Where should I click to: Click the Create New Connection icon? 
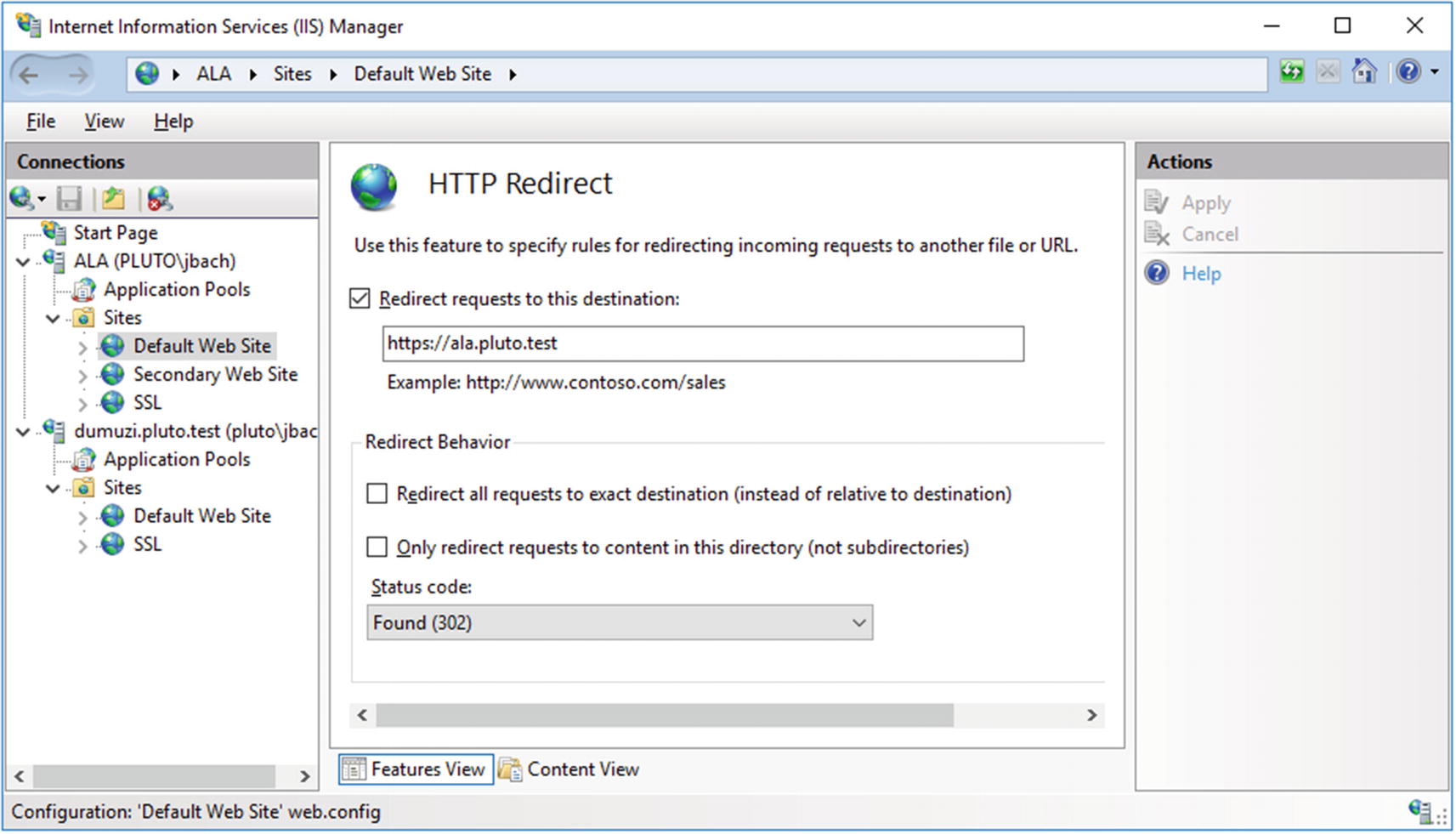click(x=22, y=199)
